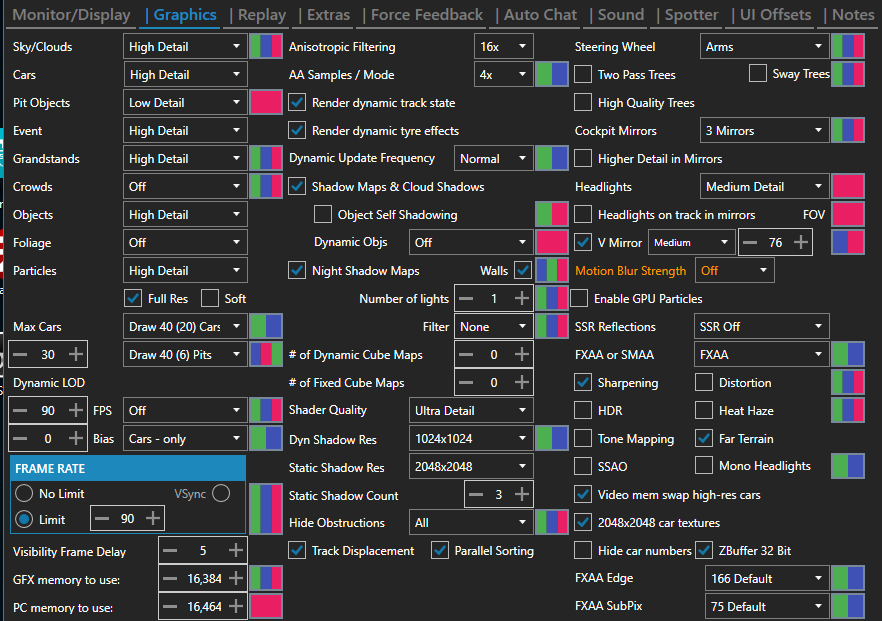Viewport: 882px width, 621px height.
Task: Decrease number of Fixed Cube Maps
Action: pyautogui.click(x=466, y=382)
